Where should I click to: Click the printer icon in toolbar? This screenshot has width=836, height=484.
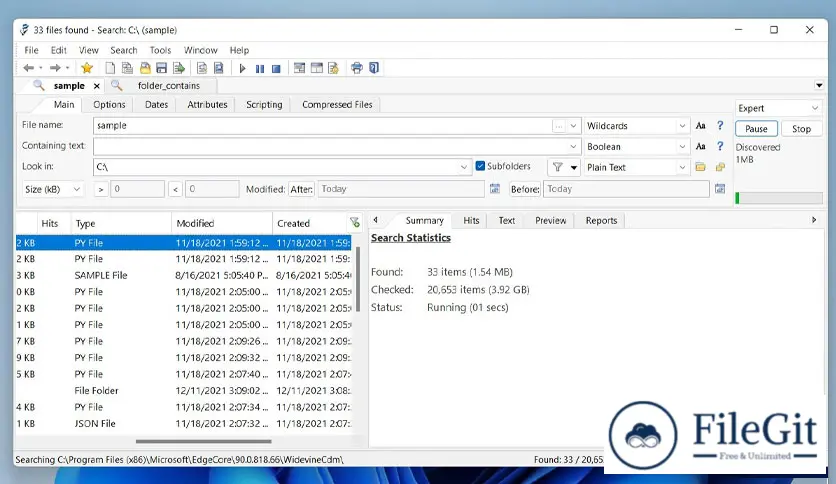pyautogui.click(x=357, y=68)
